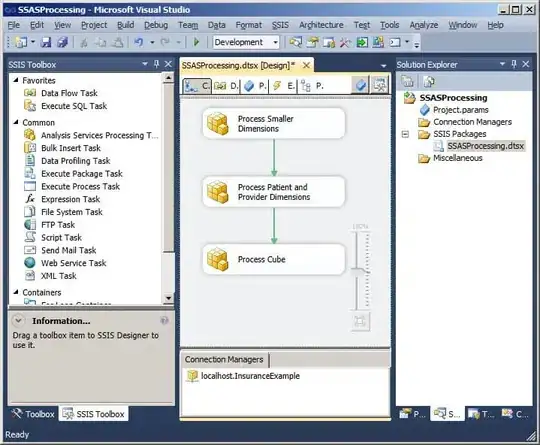This screenshot has width=540, height=445.
Task: Select the Execute SQL Task toolbox item
Action: click(x=66, y=106)
